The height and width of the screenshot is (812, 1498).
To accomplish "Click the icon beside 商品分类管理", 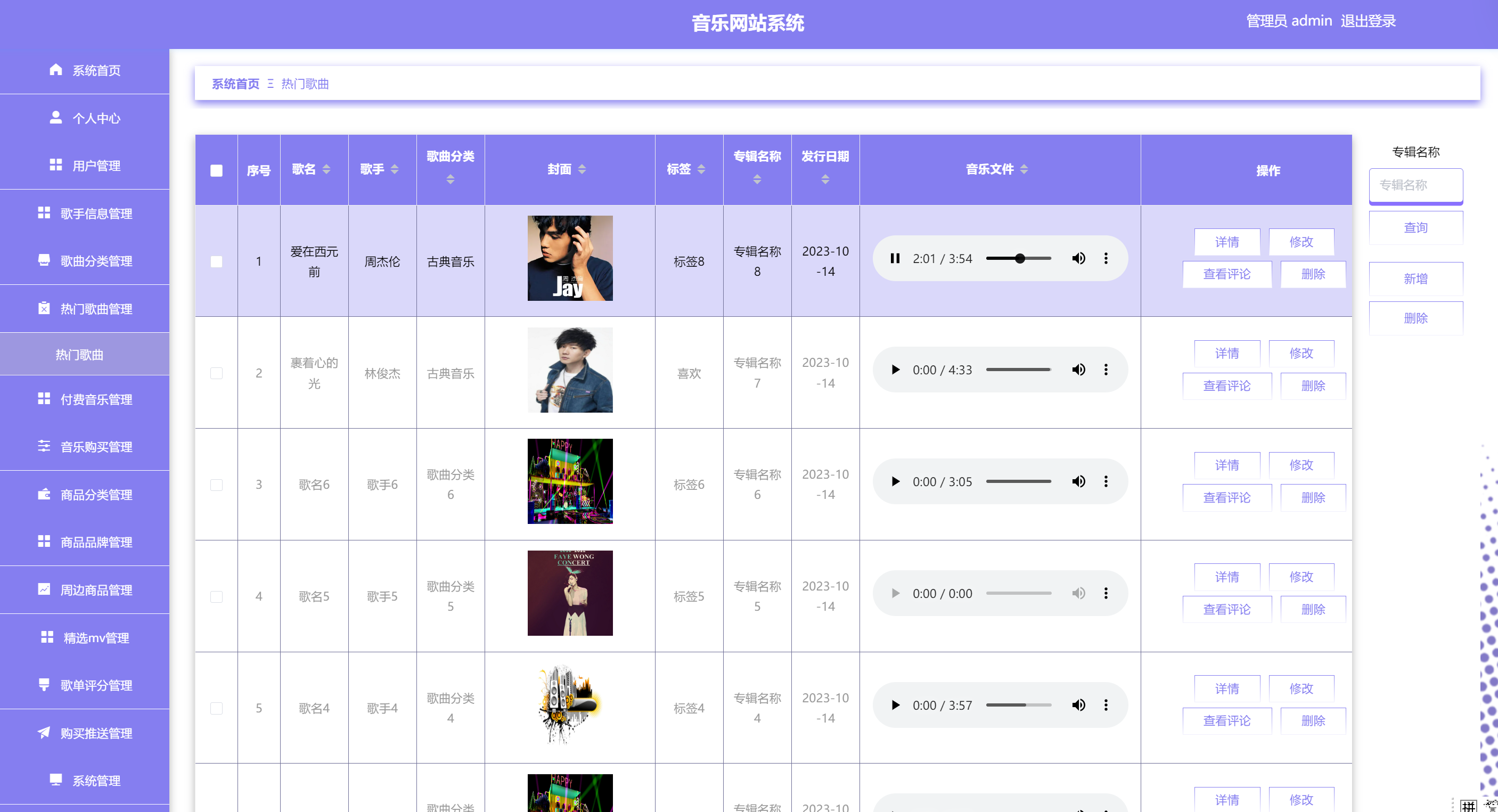I will tap(44, 494).
